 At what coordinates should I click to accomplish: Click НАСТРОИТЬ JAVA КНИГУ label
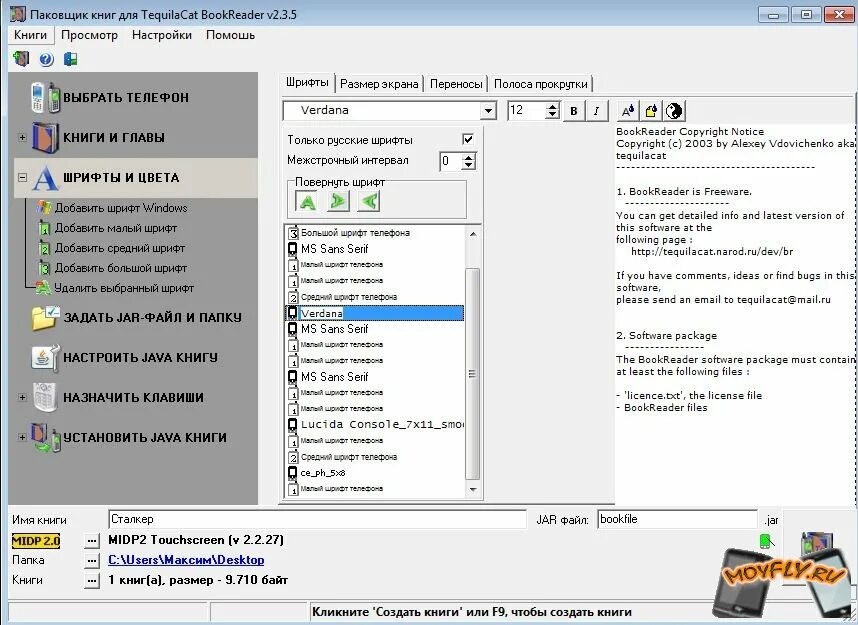pos(141,358)
